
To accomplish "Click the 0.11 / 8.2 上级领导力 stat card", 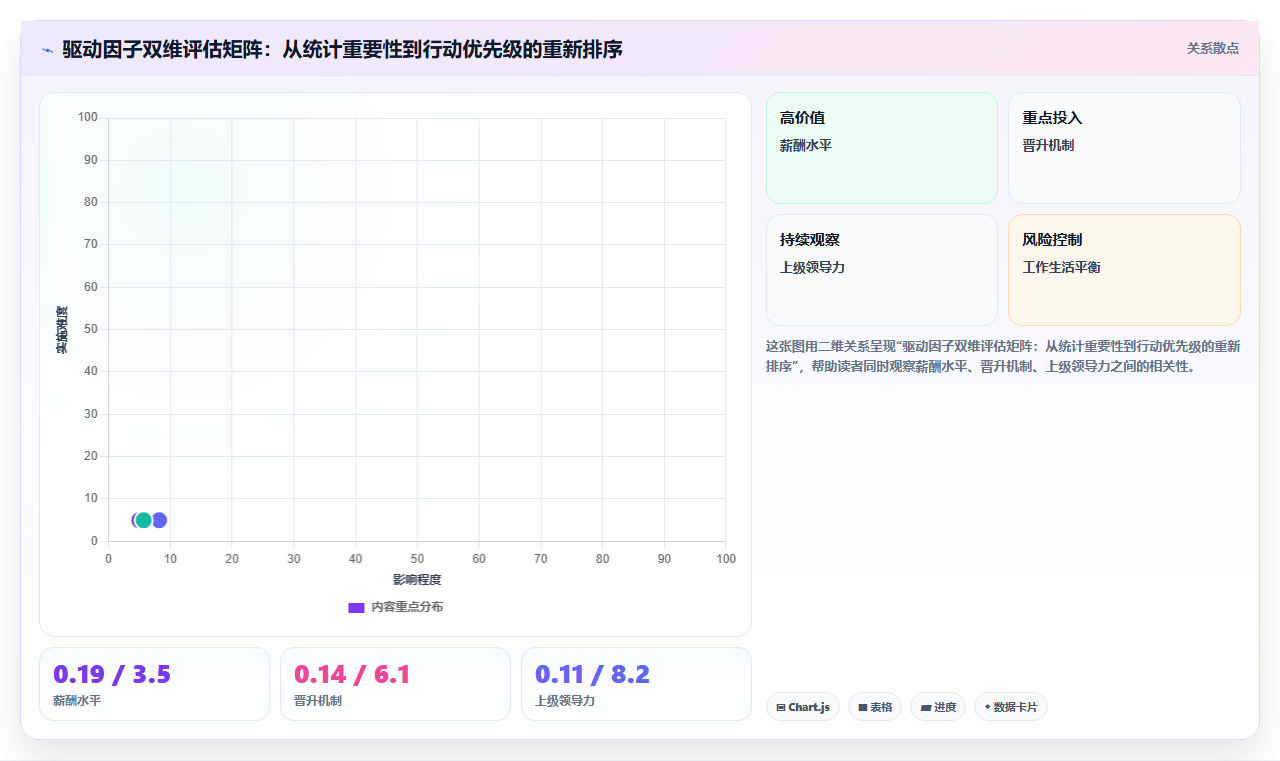I will [x=636, y=684].
